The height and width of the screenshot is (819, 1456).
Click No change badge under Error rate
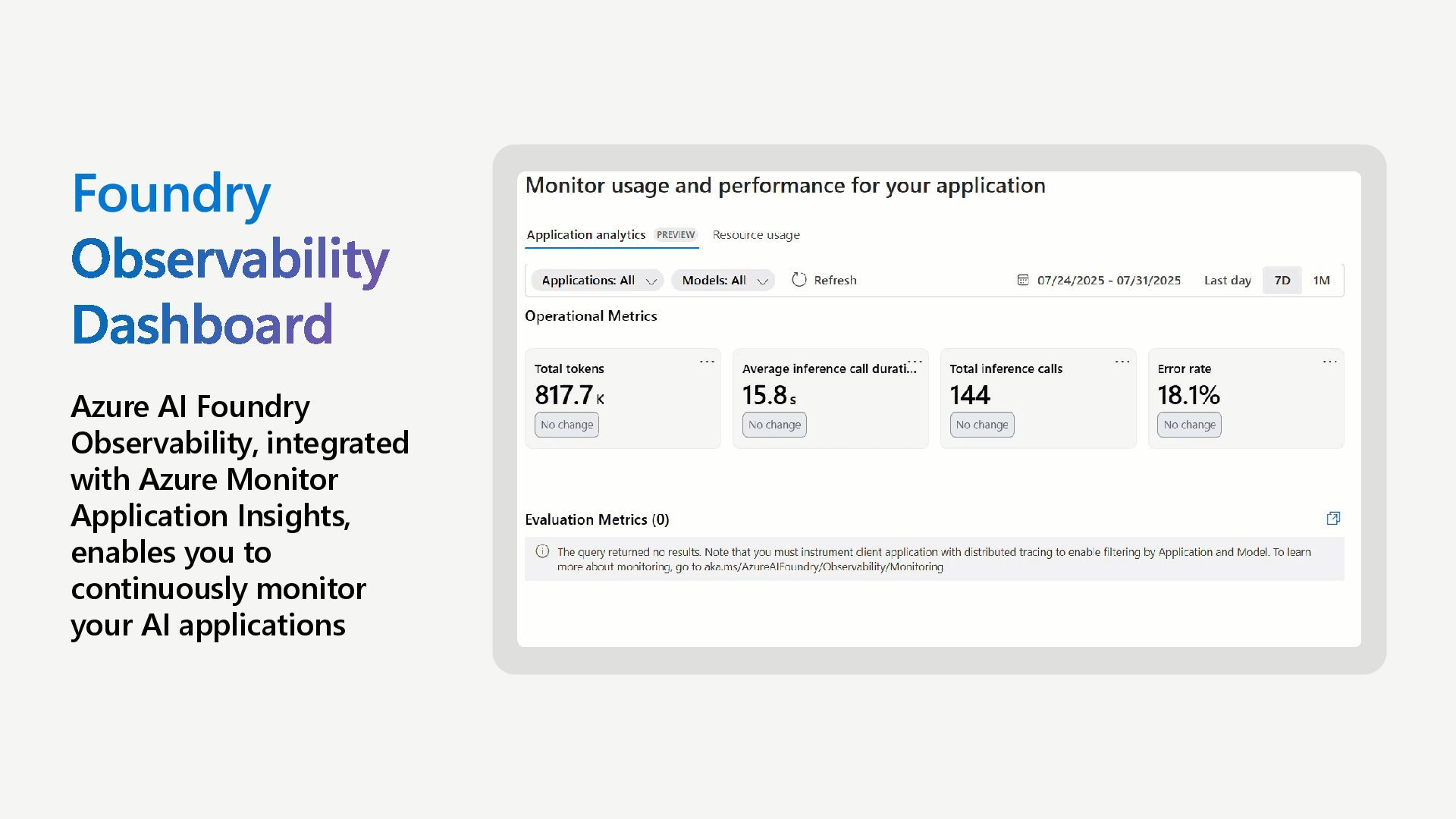(x=1189, y=425)
